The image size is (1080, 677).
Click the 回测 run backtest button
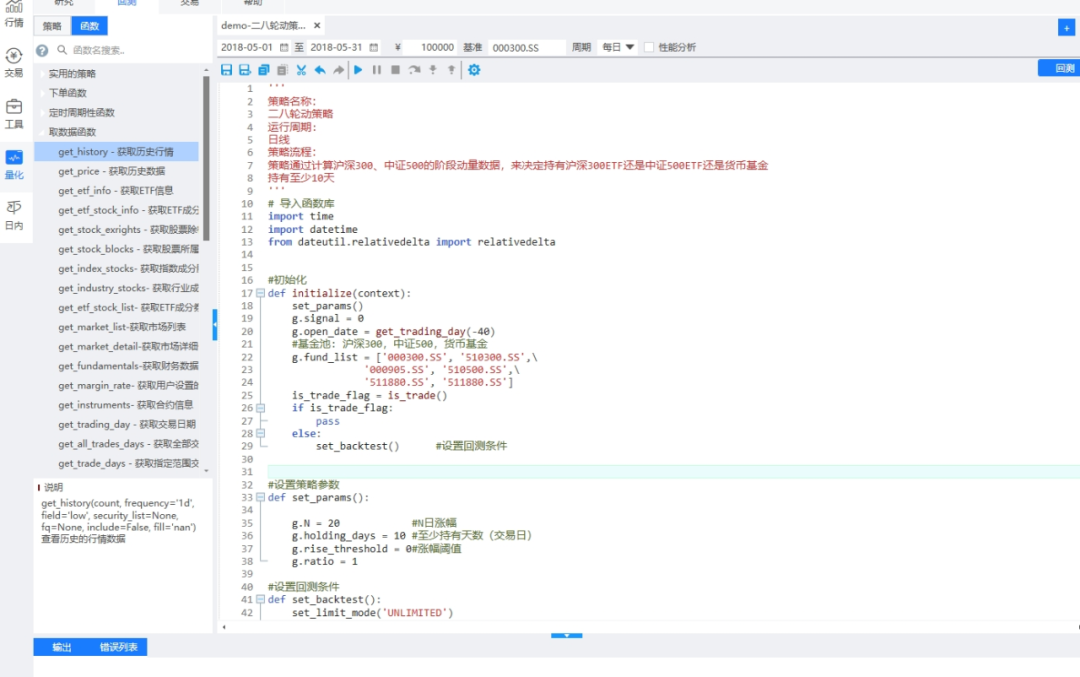1064,68
